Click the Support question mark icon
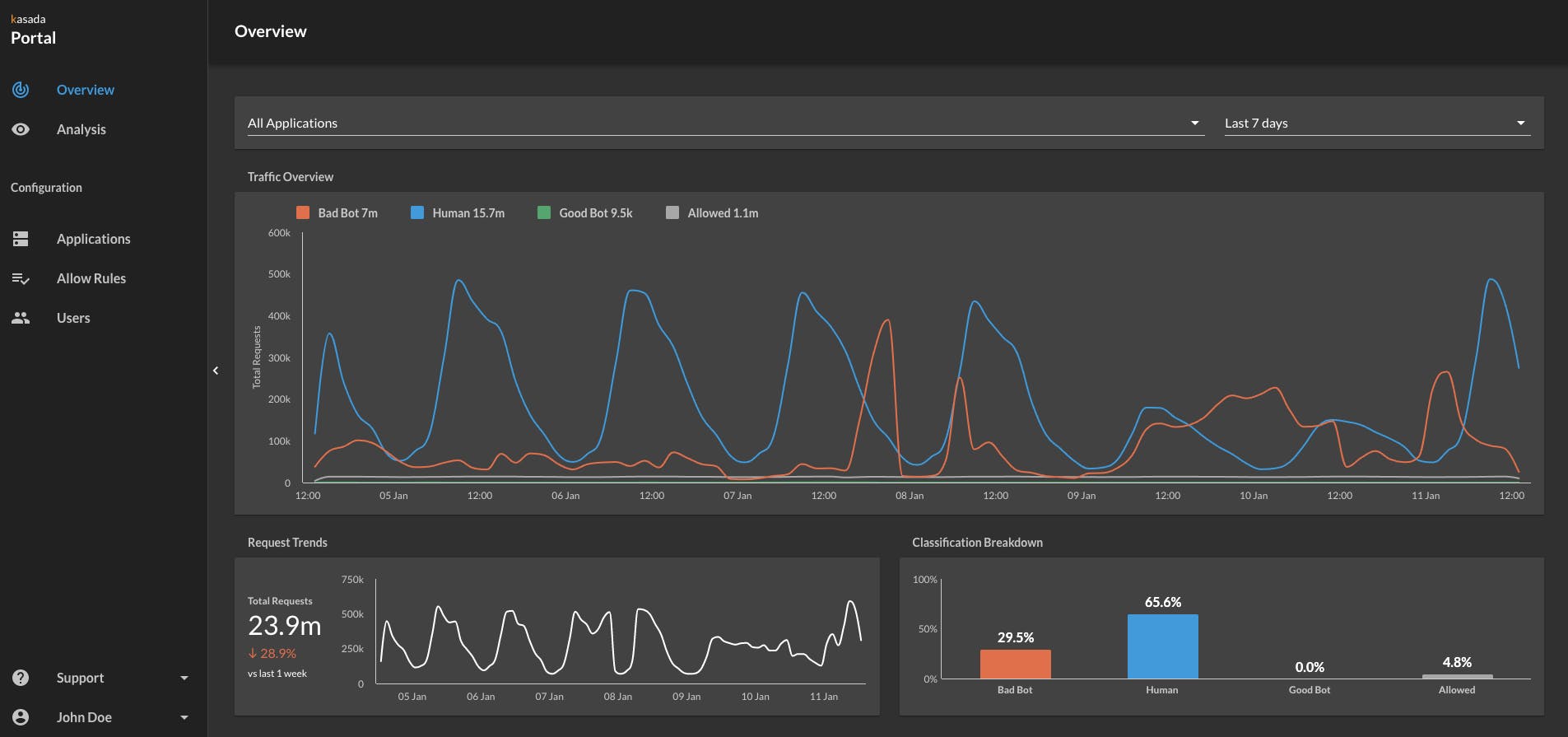Viewport: 1568px width, 737px height. 21,678
